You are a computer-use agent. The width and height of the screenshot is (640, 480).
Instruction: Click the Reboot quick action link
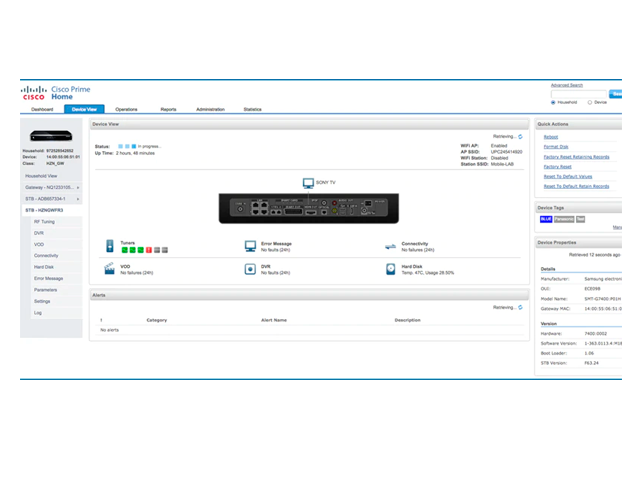coord(551,137)
